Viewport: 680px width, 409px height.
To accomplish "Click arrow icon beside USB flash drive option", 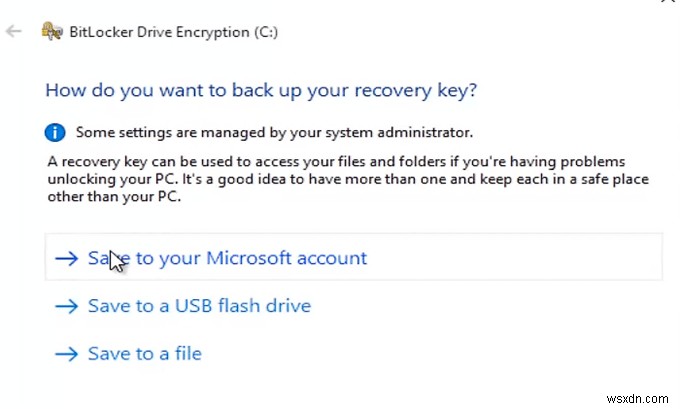I will click(67, 306).
